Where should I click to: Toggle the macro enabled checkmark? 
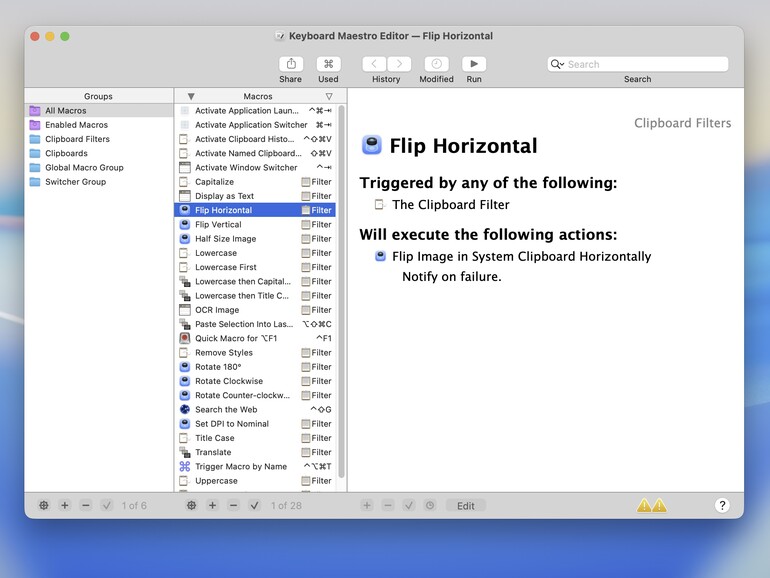click(x=254, y=505)
